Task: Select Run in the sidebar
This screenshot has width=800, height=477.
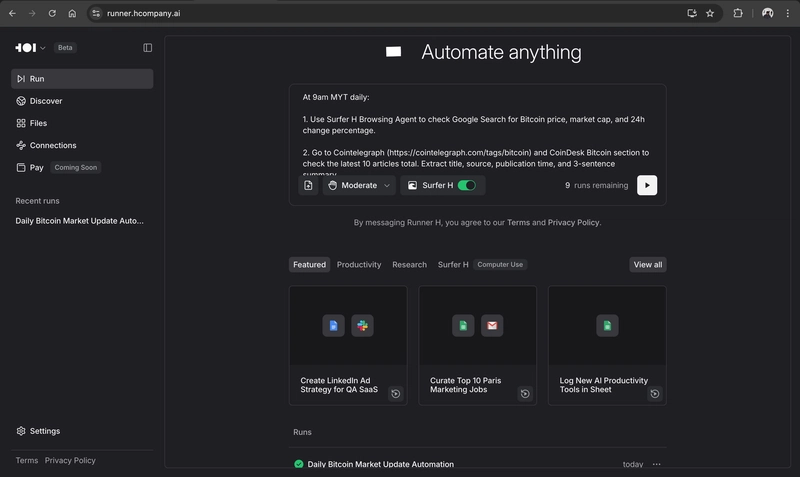Action: pos(82,79)
